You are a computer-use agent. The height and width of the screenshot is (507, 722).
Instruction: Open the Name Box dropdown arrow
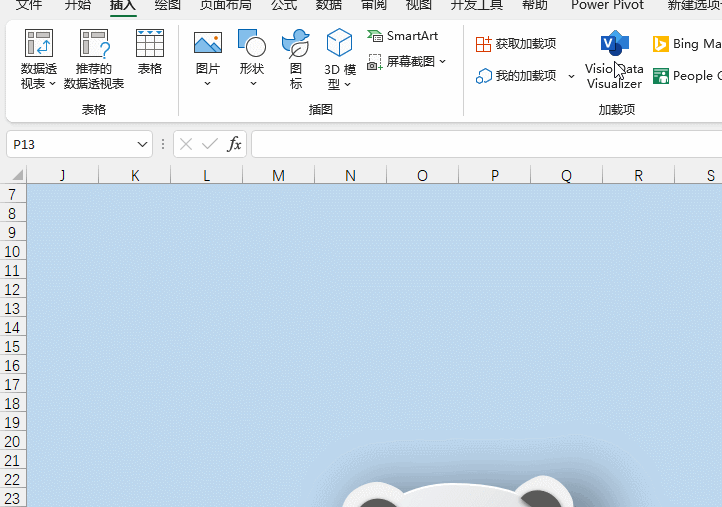tap(142, 145)
